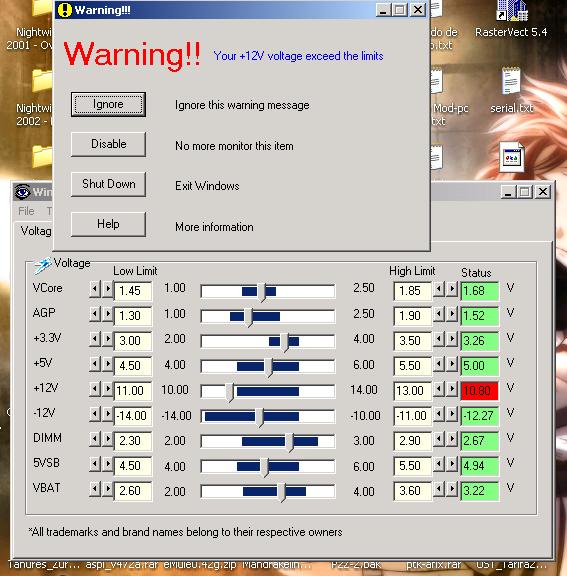Click the +12V low limit input field
Screen dimensions: 567x576
click(133, 390)
